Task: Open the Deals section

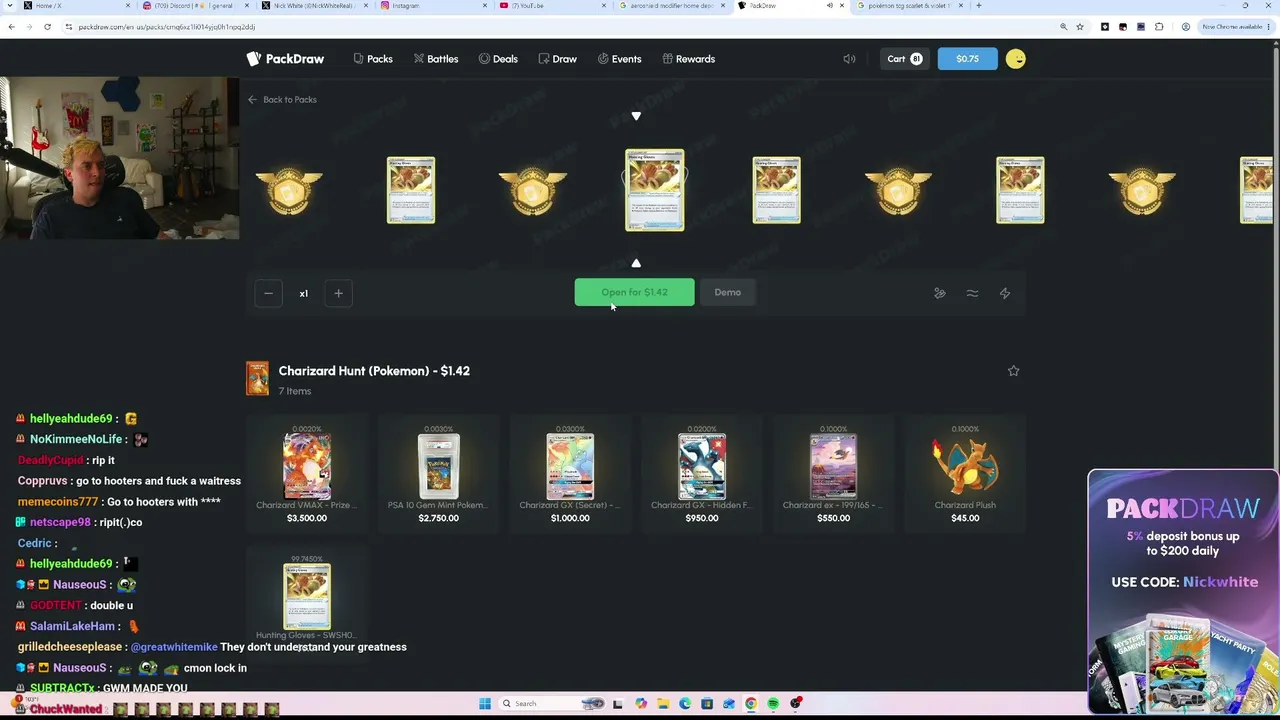Action: (498, 59)
